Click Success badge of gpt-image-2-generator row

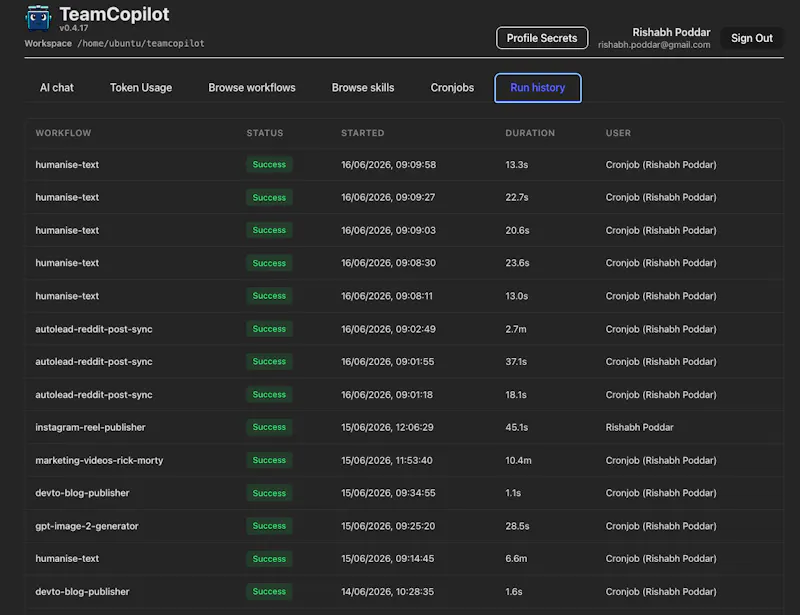(269, 526)
